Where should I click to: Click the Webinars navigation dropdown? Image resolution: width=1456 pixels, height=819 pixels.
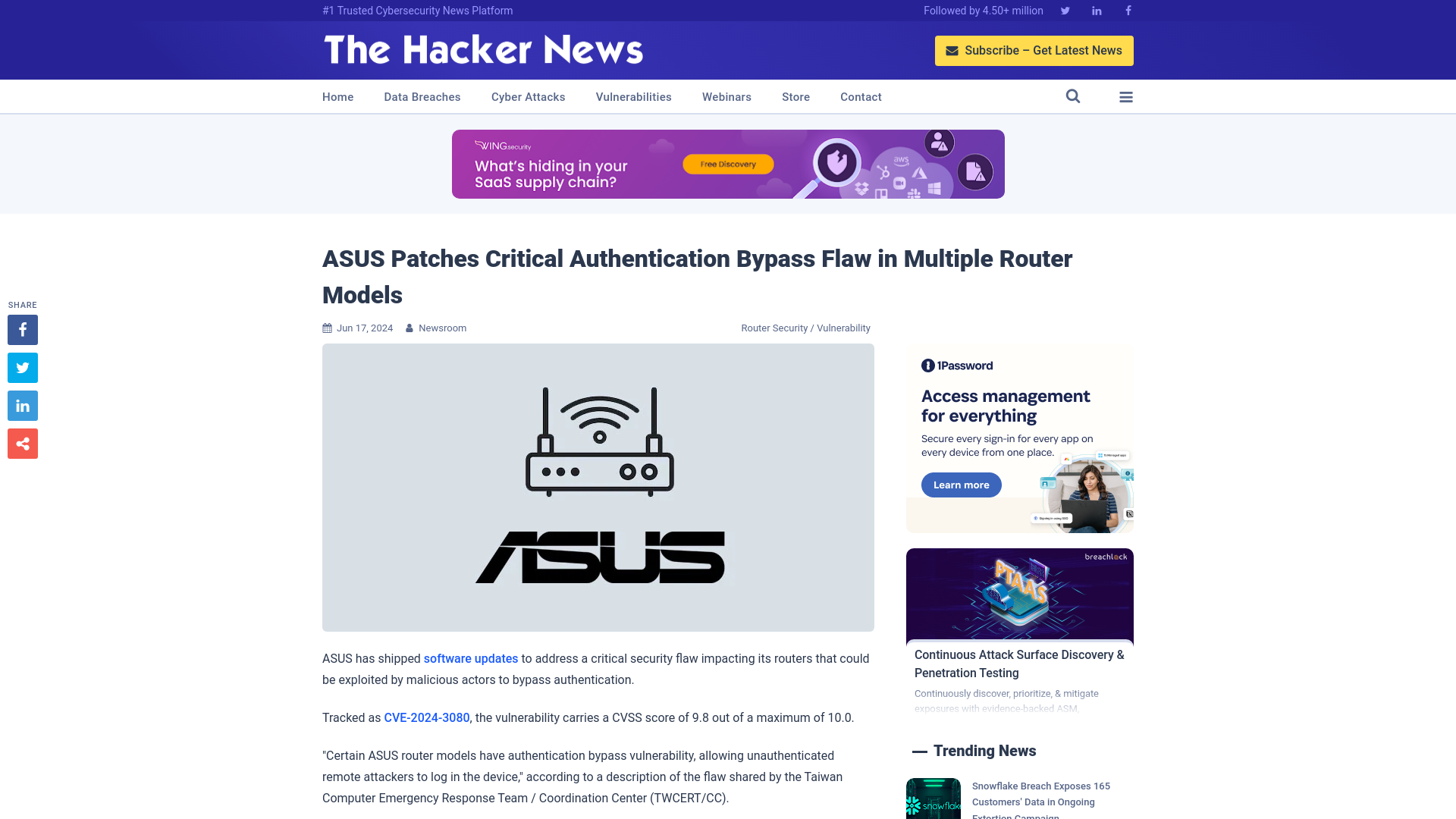[727, 97]
